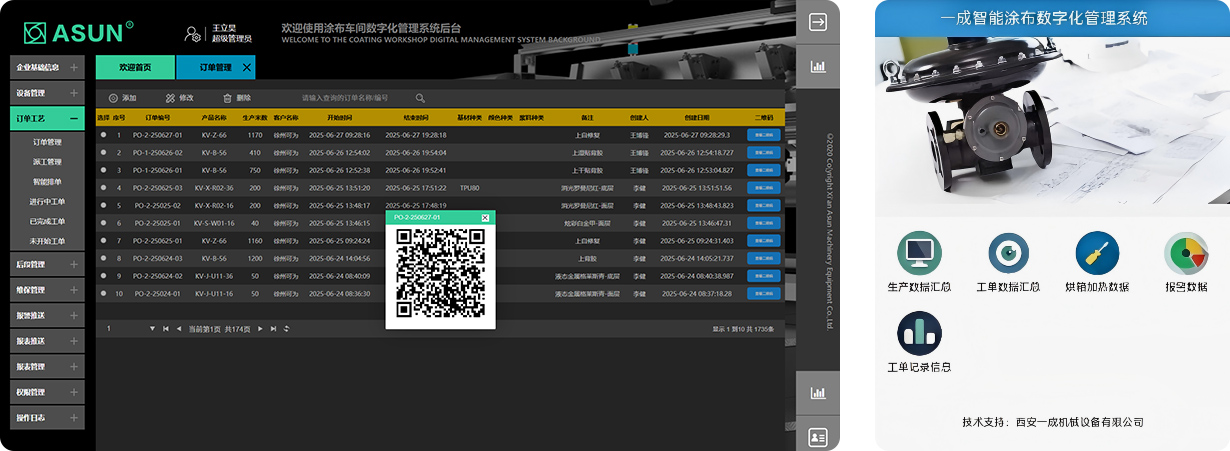Collapse the 订单工艺 sidebar section
Viewport: 1230px width, 451px height.
click(x=74, y=118)
